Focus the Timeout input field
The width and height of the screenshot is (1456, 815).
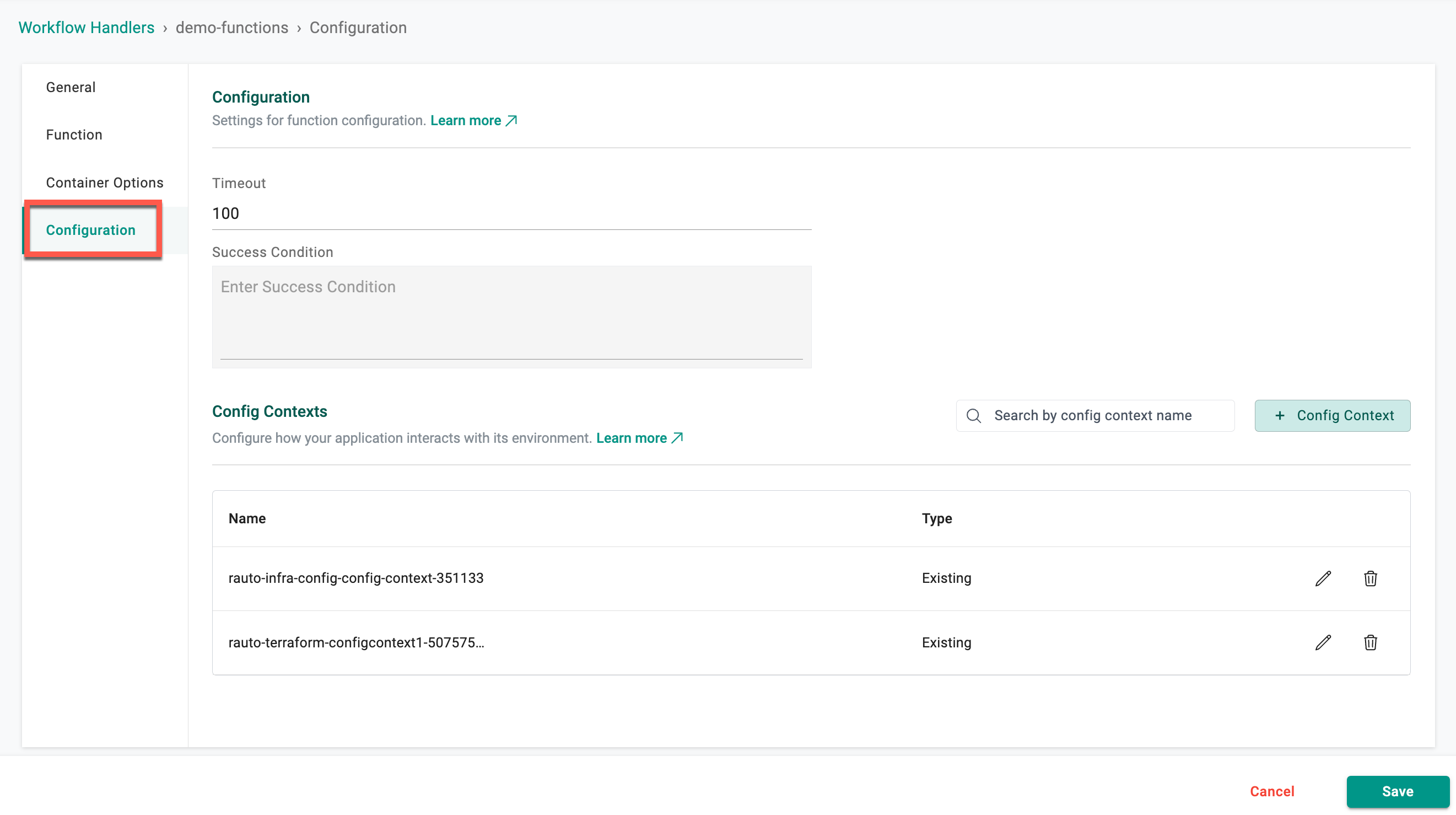(511, 213)
